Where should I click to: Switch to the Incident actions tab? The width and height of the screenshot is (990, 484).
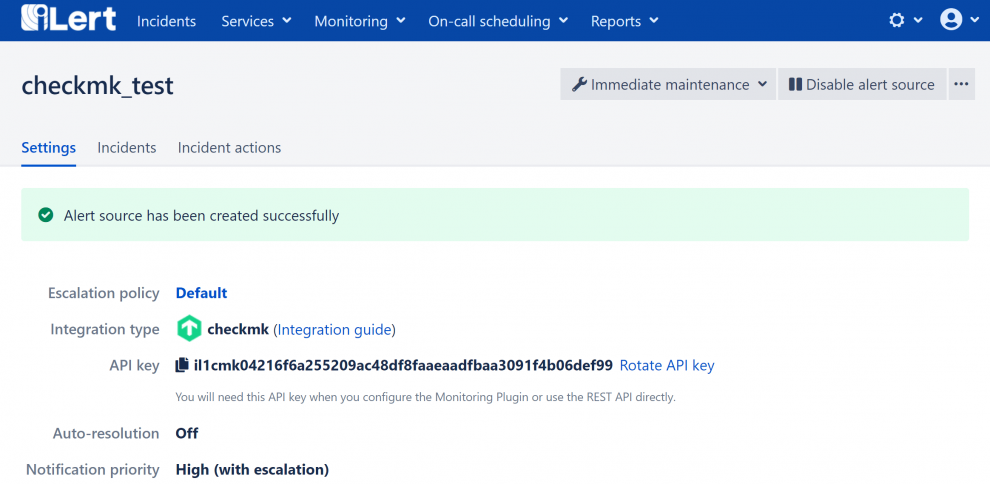(229, 148)
